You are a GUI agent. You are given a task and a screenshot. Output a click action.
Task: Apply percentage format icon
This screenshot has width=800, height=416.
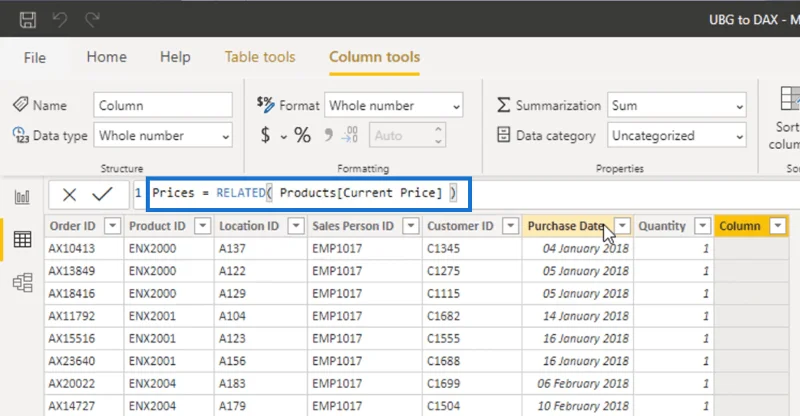coord(302,135)
